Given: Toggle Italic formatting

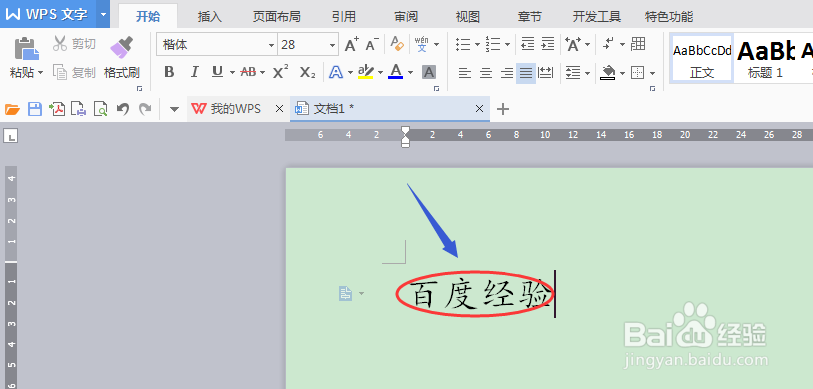Looking at the screenshot, I should (x=194, y=72).
